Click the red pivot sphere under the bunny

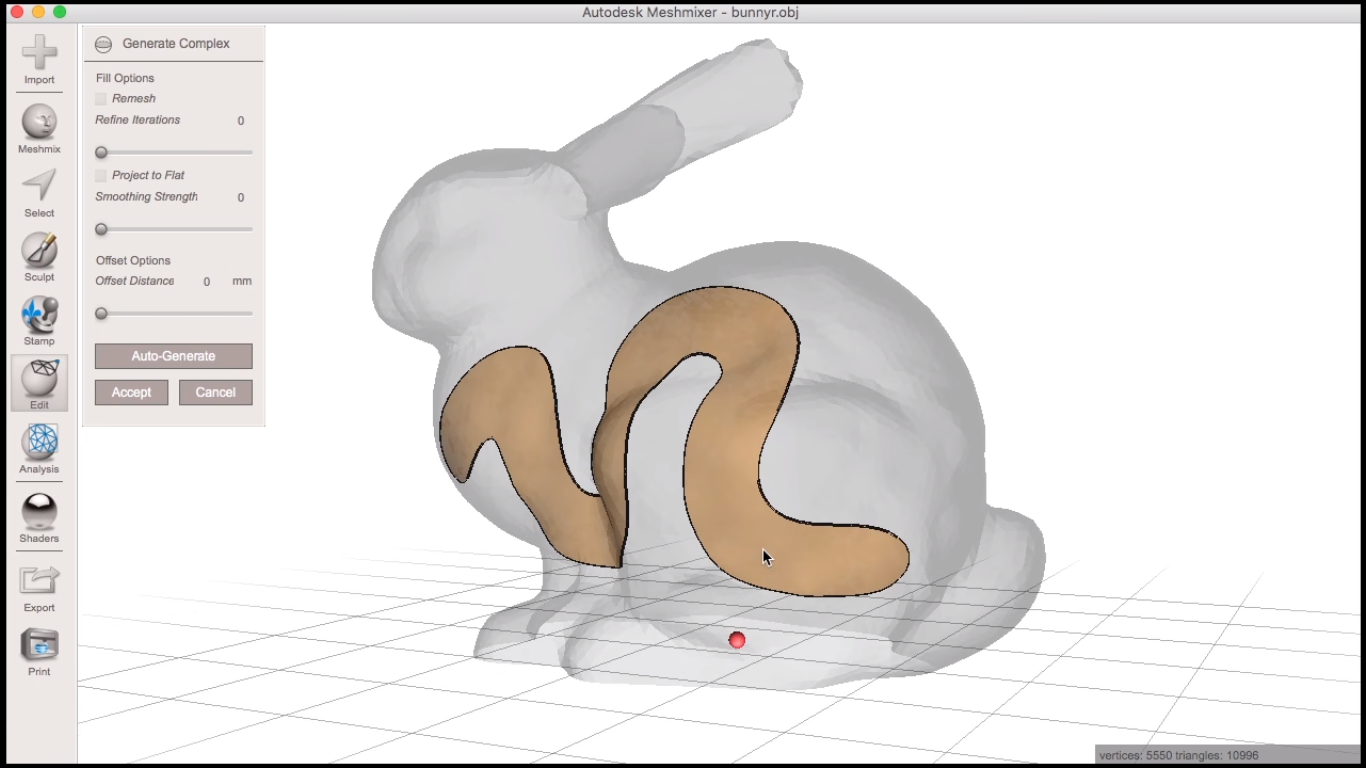(737, 640)
